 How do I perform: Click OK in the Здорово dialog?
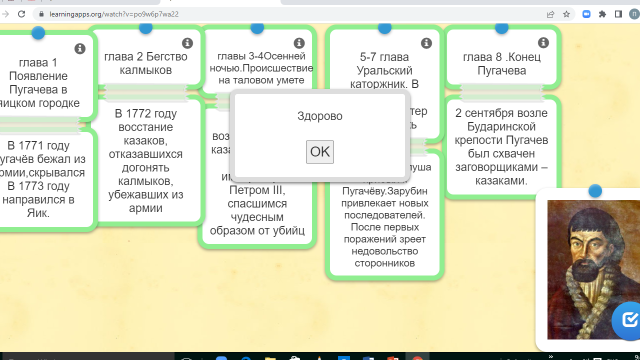point(320,152)
